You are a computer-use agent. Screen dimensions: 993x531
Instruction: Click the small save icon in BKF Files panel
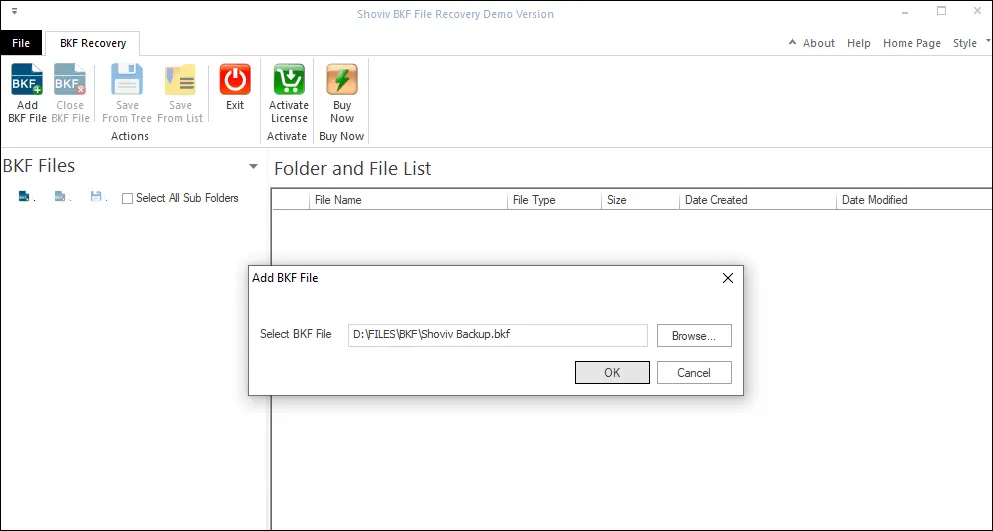(96, 197)
